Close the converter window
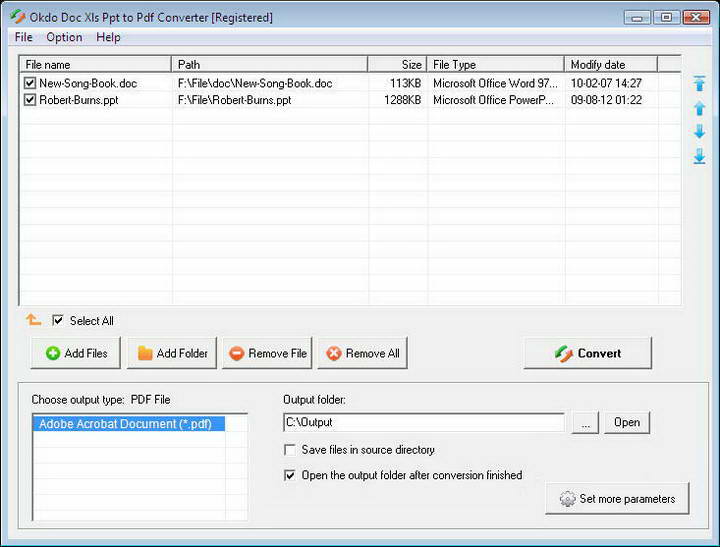This screenshot has height=547, width=720. (696, 17)
